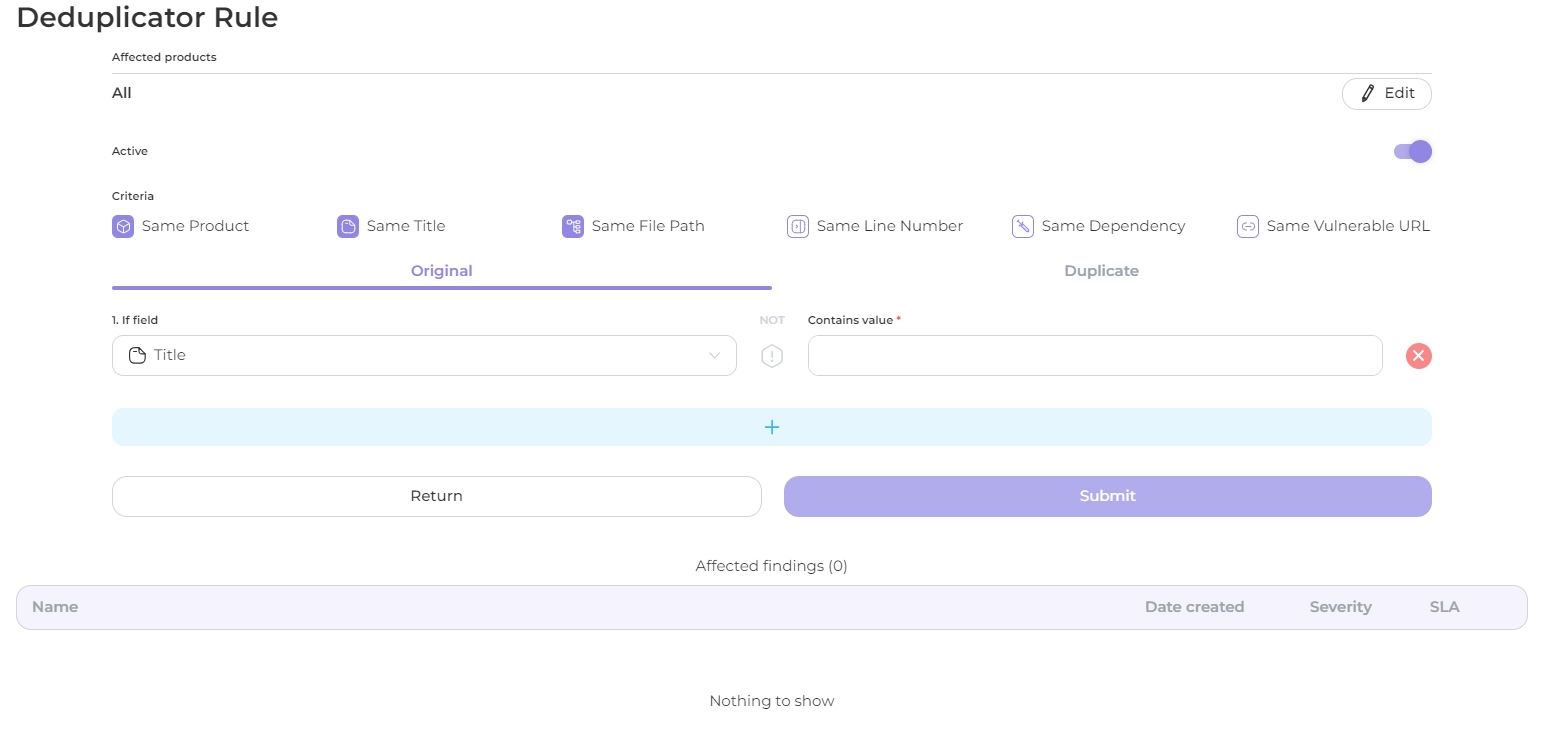The height and width of the screenshot is (743, 1552).
Task: Switch to the Duplicate tab
Action: tap(1101, 271)
